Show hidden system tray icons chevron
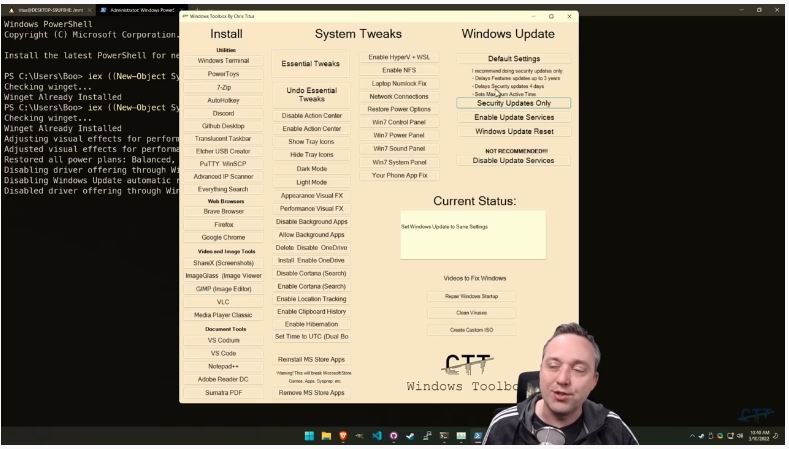789x449 pixels. (x=692, y=436)
